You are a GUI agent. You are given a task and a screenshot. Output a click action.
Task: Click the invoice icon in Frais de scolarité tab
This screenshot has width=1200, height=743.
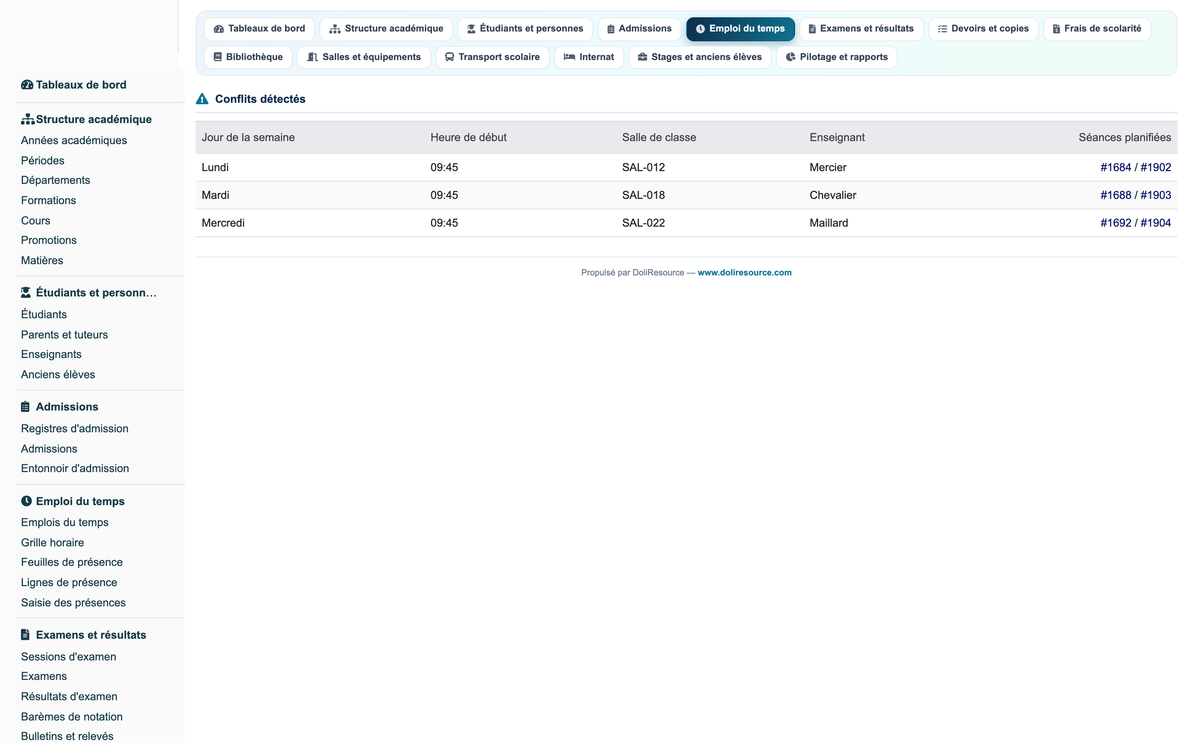(x=1056, y=29)
